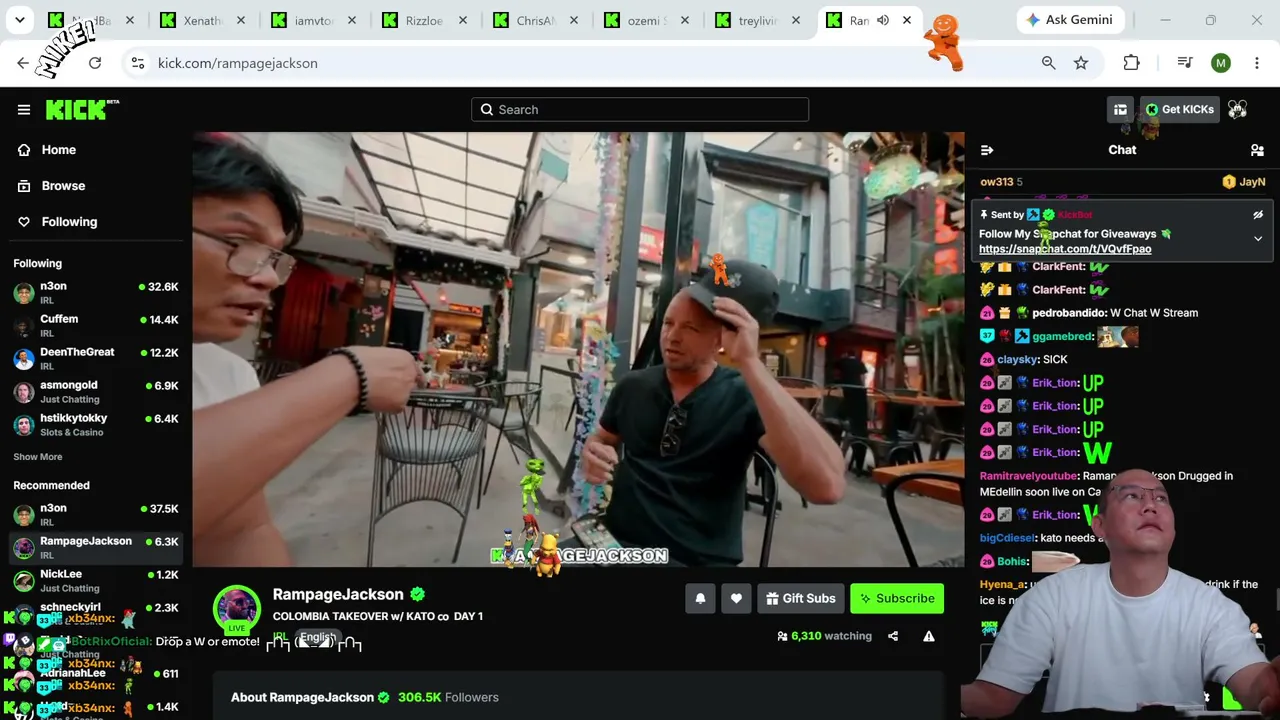The height and width of the screenshot is (720, 1280).
Task: Collapse the chat panel
Action: pyautogui.click(x=987, y=150)
